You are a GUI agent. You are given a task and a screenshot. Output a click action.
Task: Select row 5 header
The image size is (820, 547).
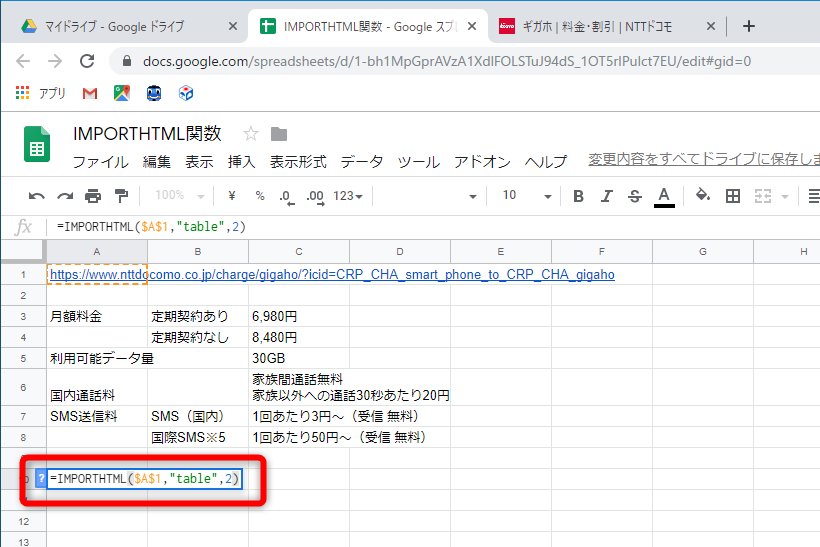tap(23, 358)
